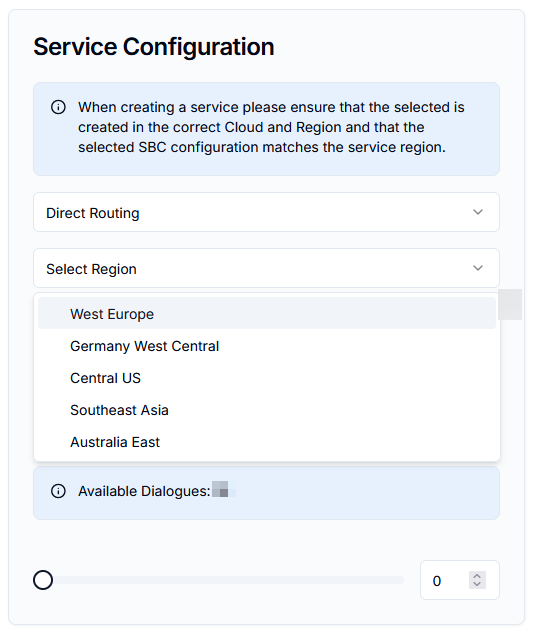Click the slider handle at zero
Screen dimensions: 533x632
pos(43,580)
